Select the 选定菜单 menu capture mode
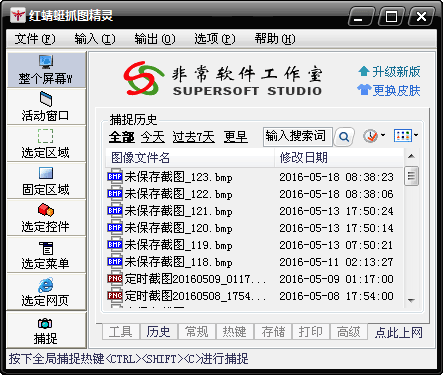This screenshot has width=443, height=375. point(46,255)
